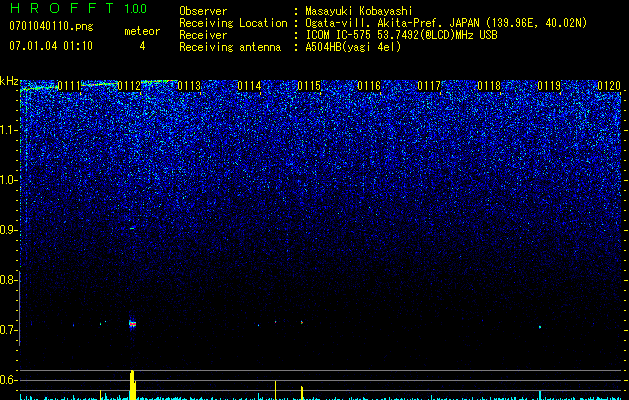Click the 0113 time marker
The width and height of the screenshot is (629, 400).
click(x=189, y=86)
